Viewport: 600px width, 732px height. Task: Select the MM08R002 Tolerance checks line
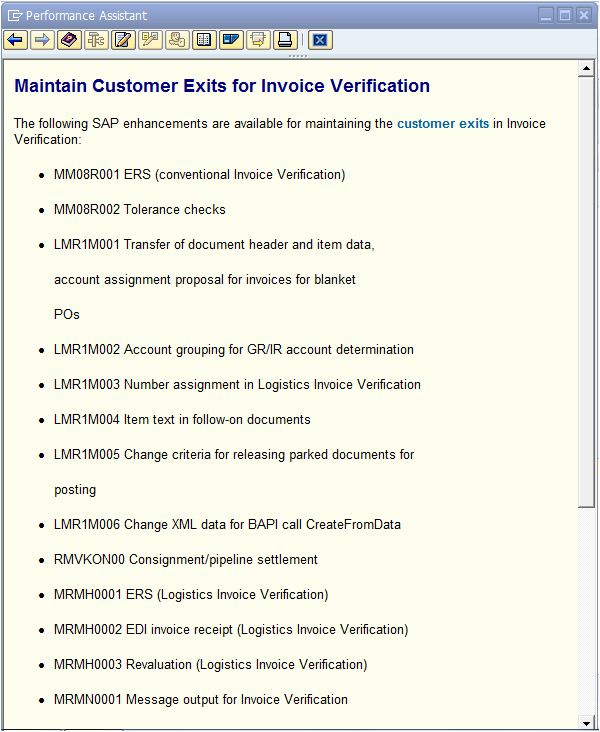pyautogui.click(x=140, y=210)
